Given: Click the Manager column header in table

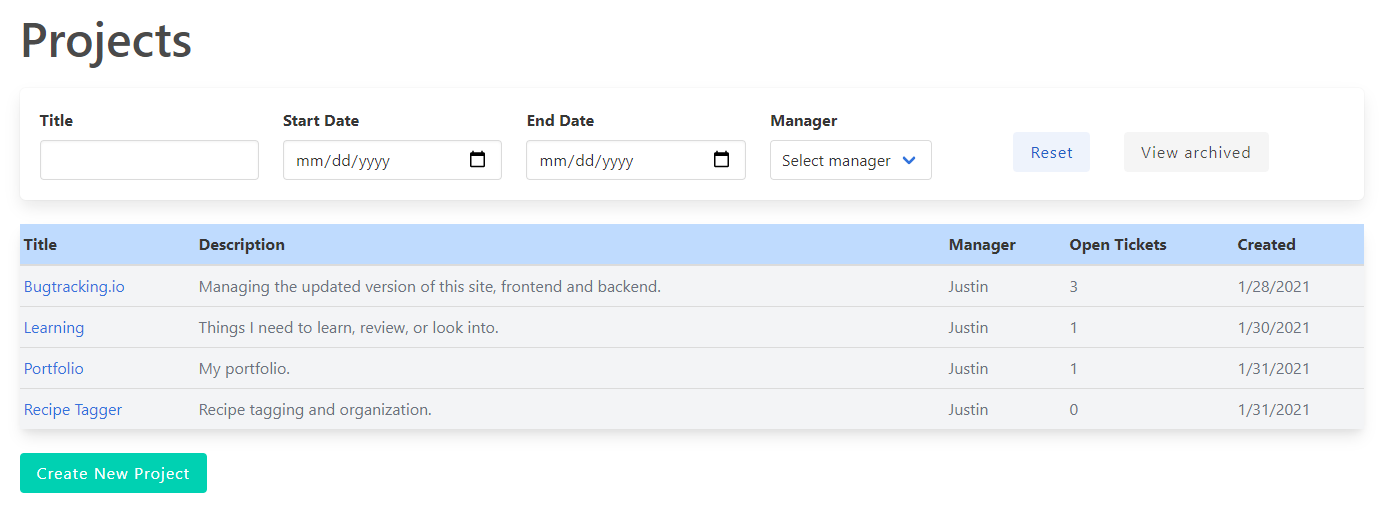Looking at the screenshot, I should pyautogui.click(x=982, y=244).
